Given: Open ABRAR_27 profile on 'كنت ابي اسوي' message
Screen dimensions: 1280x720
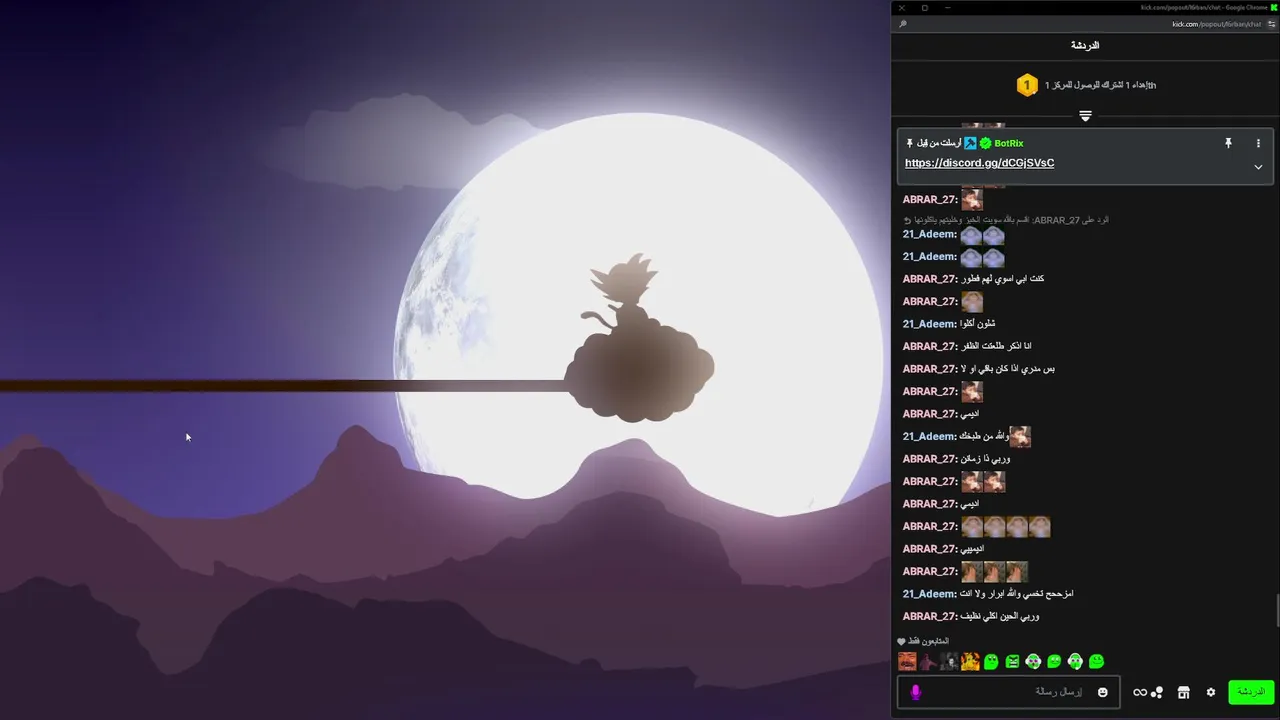Looking at the screenshot, I should click(930, 279).
